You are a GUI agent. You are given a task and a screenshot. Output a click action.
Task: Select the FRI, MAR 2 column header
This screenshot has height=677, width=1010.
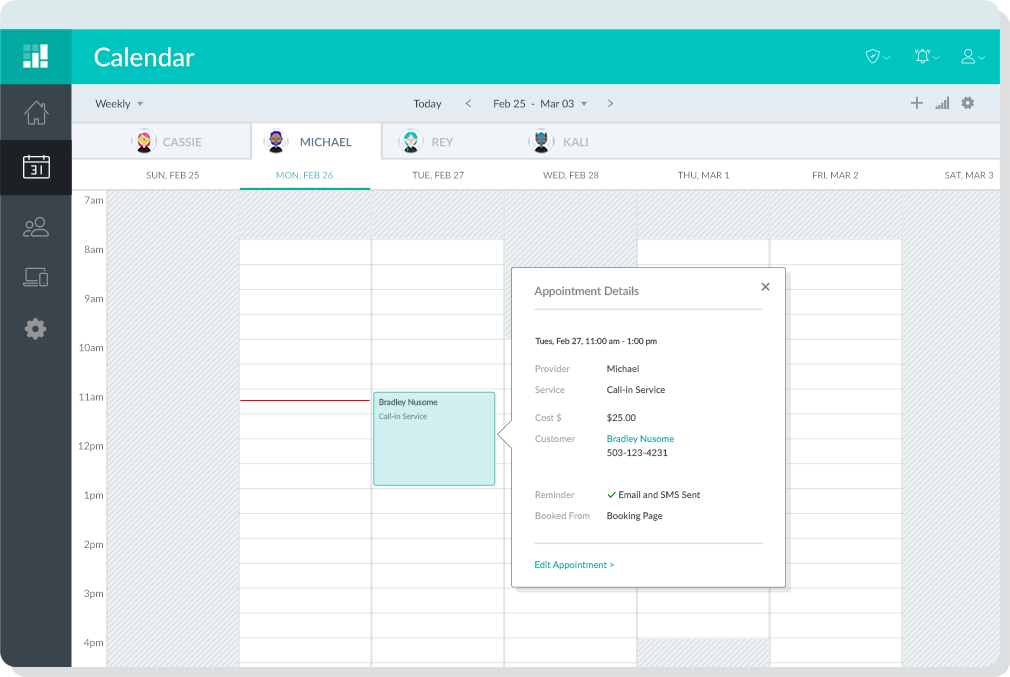pyautogui.click(x=835, y=175)
